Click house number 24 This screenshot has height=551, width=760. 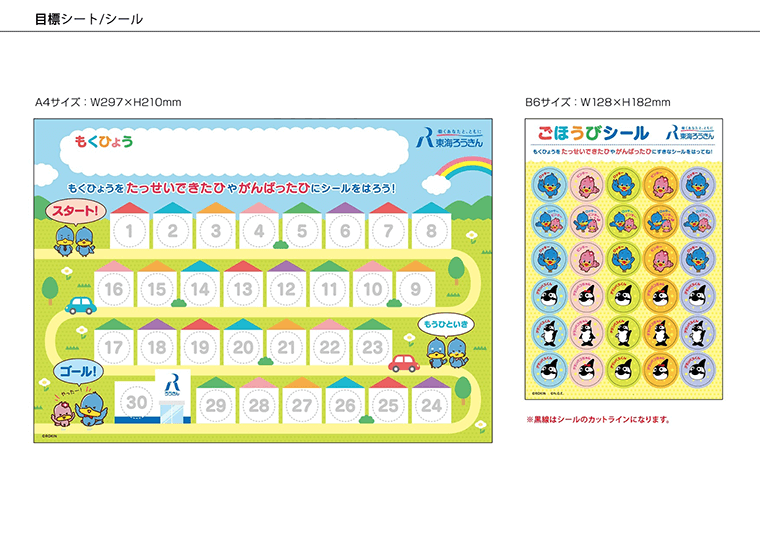click(431, 400)
